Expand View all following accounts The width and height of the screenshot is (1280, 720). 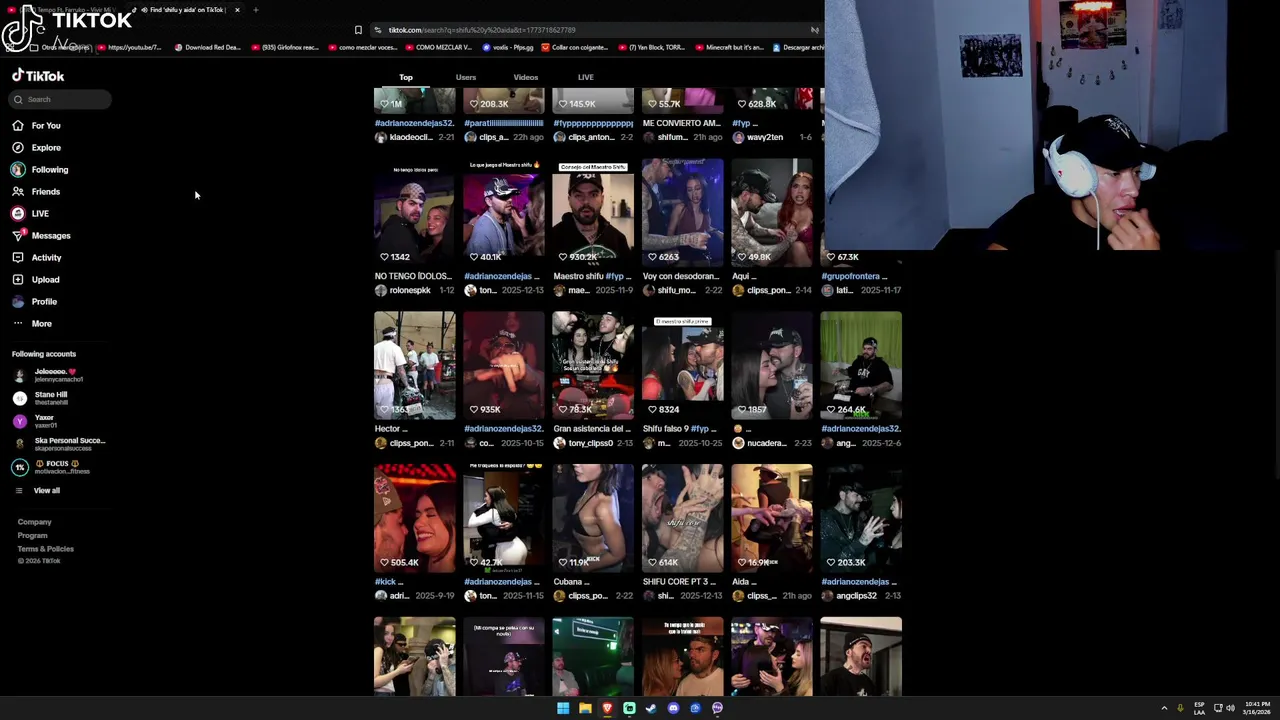pyautogui.click(x=46, y=490)
